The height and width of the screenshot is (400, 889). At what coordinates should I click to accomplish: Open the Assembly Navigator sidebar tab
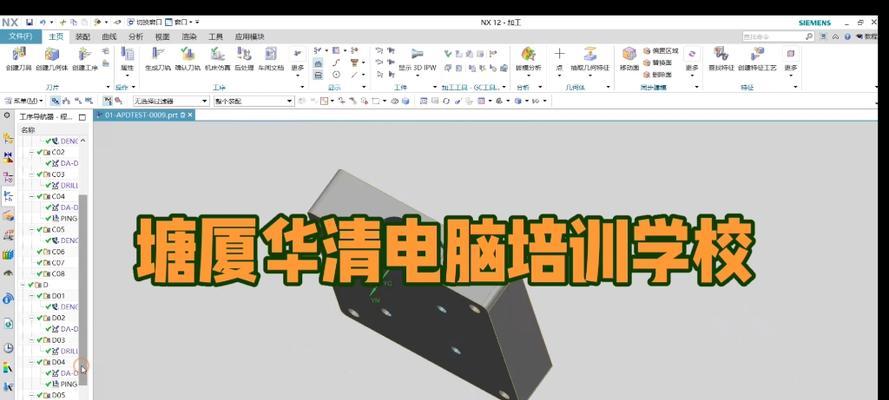(8, 138)
